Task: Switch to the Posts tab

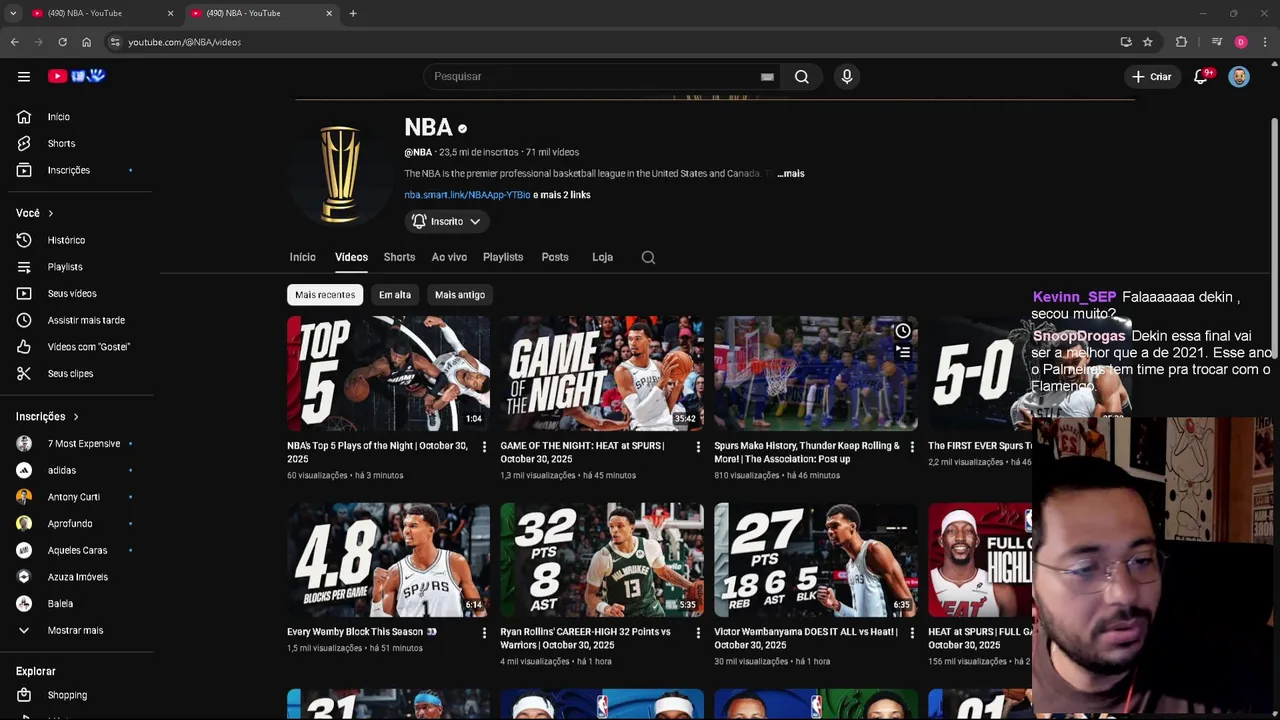Action: tap(555, 257)
